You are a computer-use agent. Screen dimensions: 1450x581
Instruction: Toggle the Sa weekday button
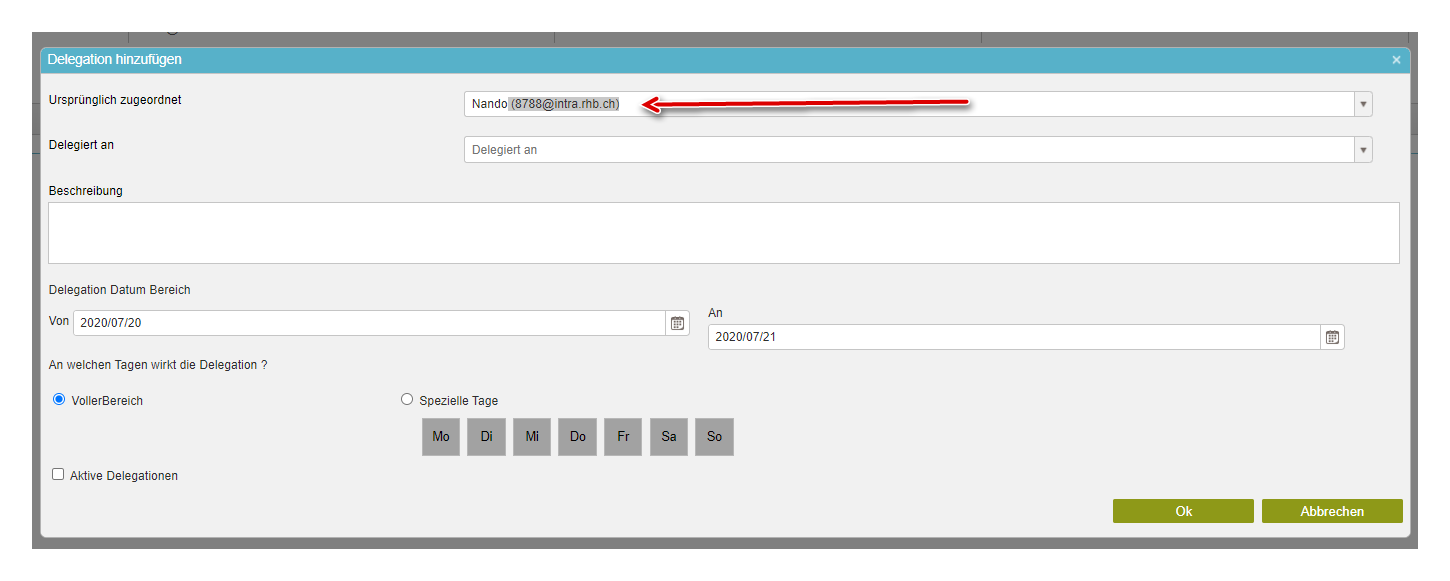pyautogui.click(x=669, y=437)
